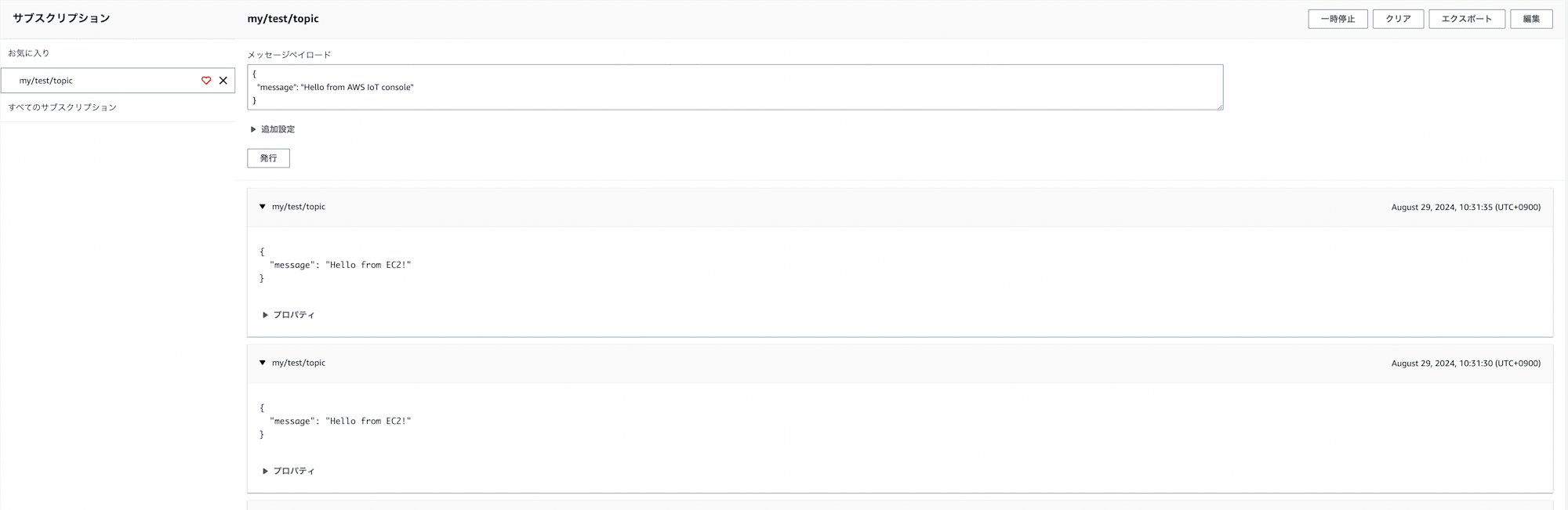Screen dimensions: 1568x510
Task: Export messages via エクスポート button
Action: pos(1466,19)
